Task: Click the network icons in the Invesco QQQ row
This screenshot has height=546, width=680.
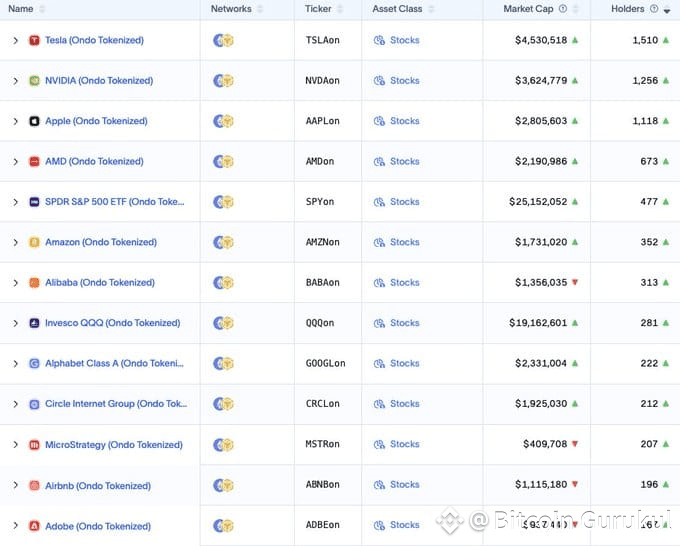Action: click(x=223, y=323)
